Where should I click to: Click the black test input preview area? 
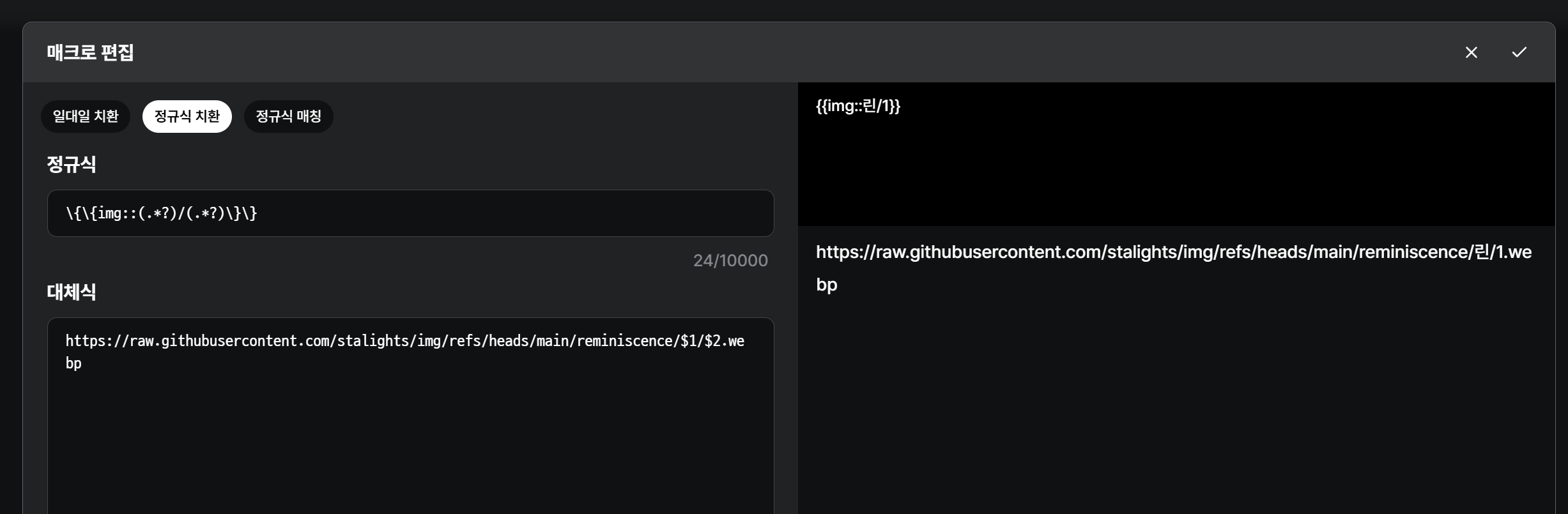tap(1176, 172)
